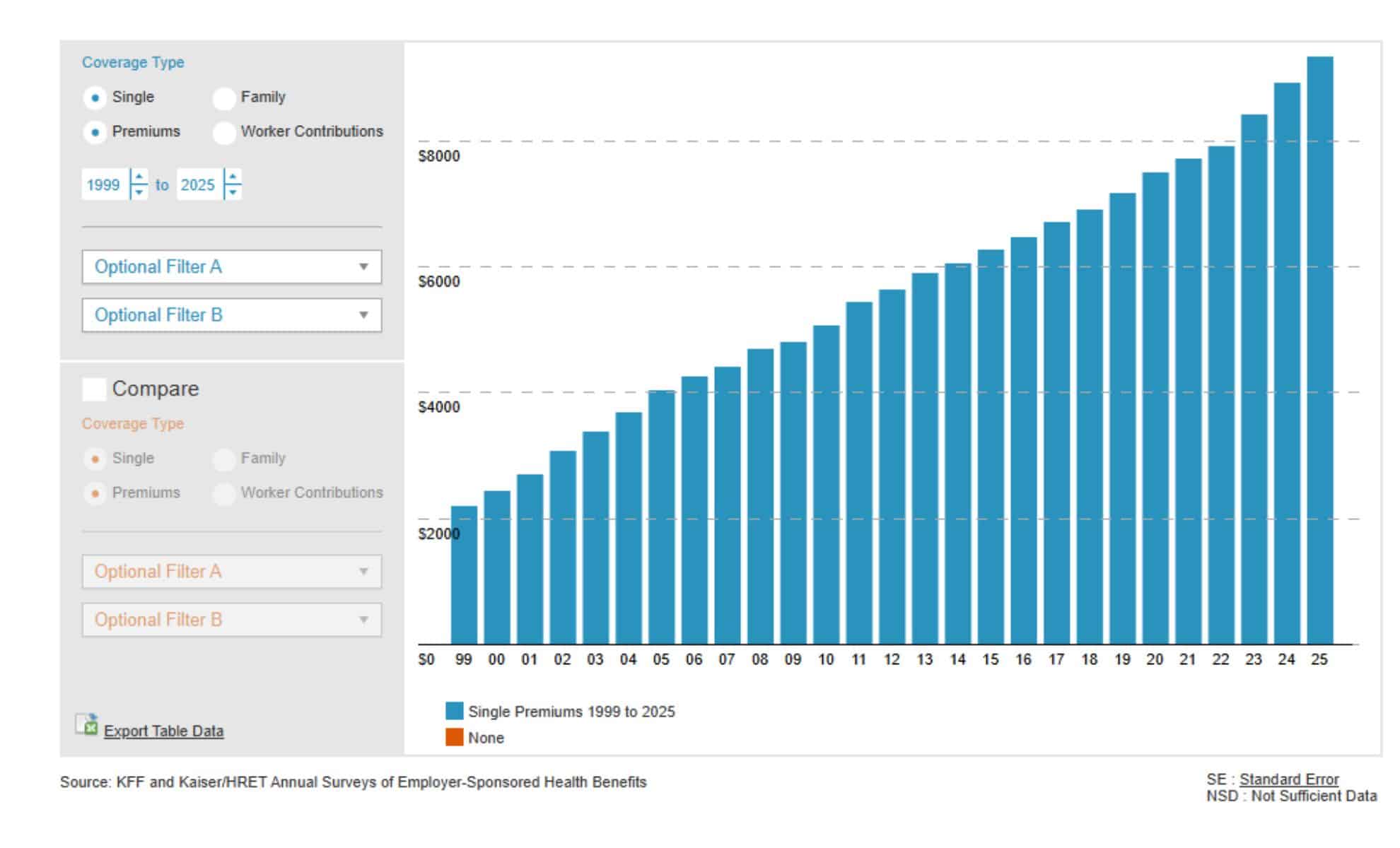This screenshot has height=848, width=1400.
Task: Select the Family coverage radio button
Action: pyautogui.click(x=224, y=98)
